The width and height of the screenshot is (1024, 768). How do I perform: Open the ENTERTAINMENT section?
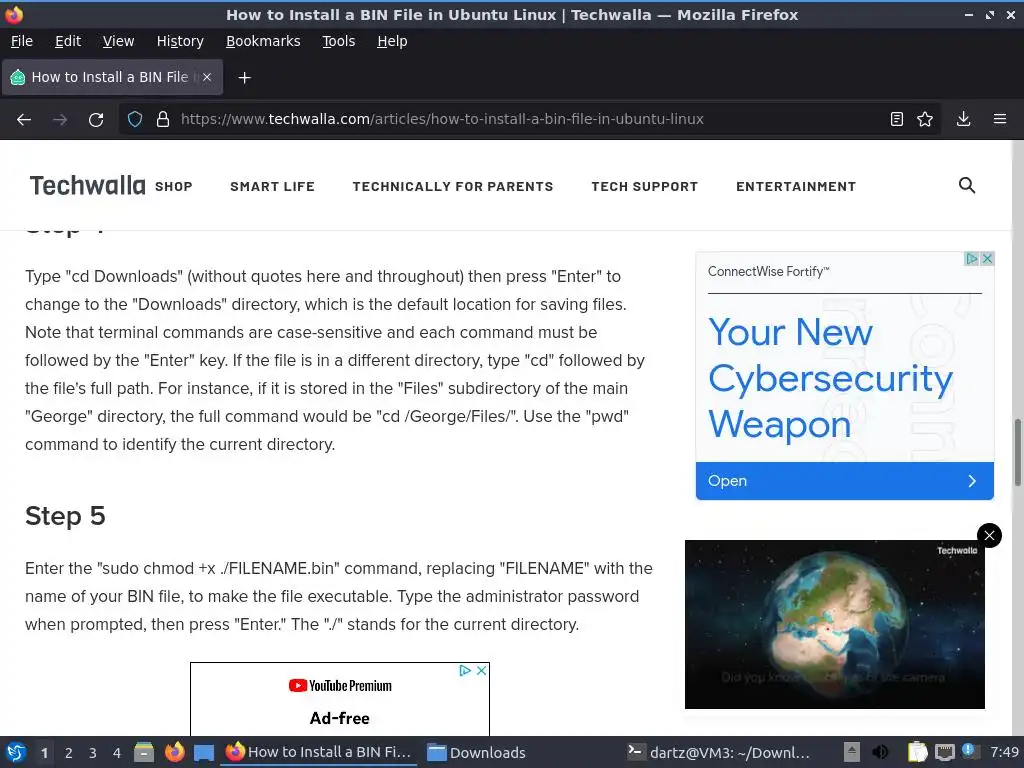(795, 187)
